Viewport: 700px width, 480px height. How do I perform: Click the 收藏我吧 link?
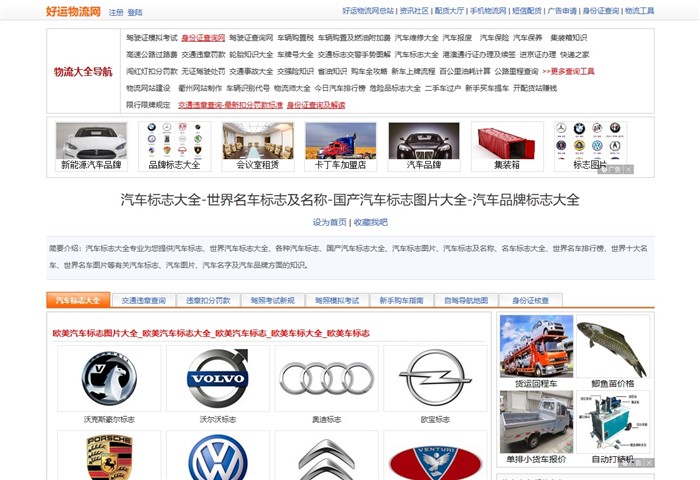pyautogui.click(x=371, y=222)
